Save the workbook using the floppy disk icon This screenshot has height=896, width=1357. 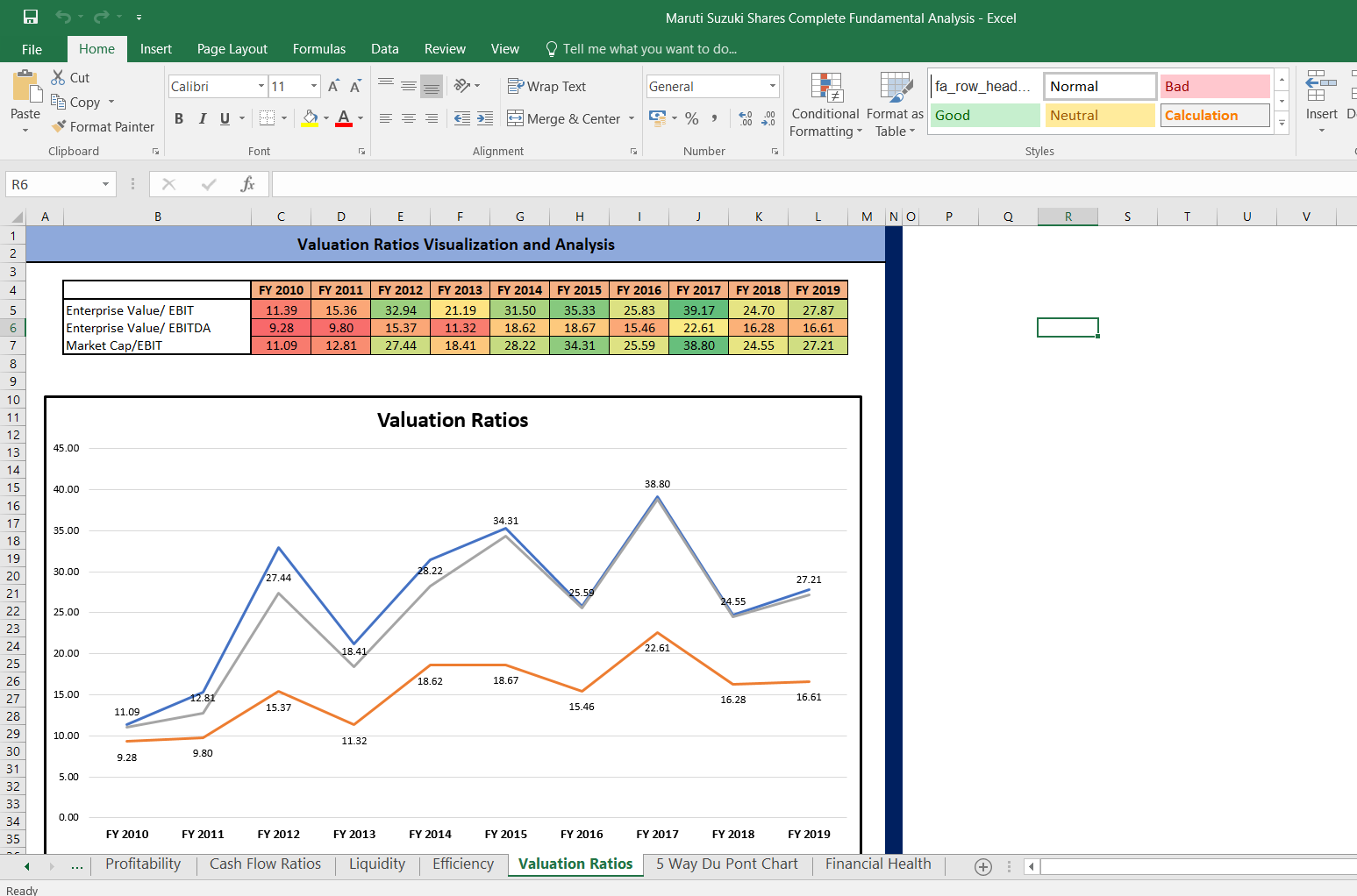(x=31, y=17)
